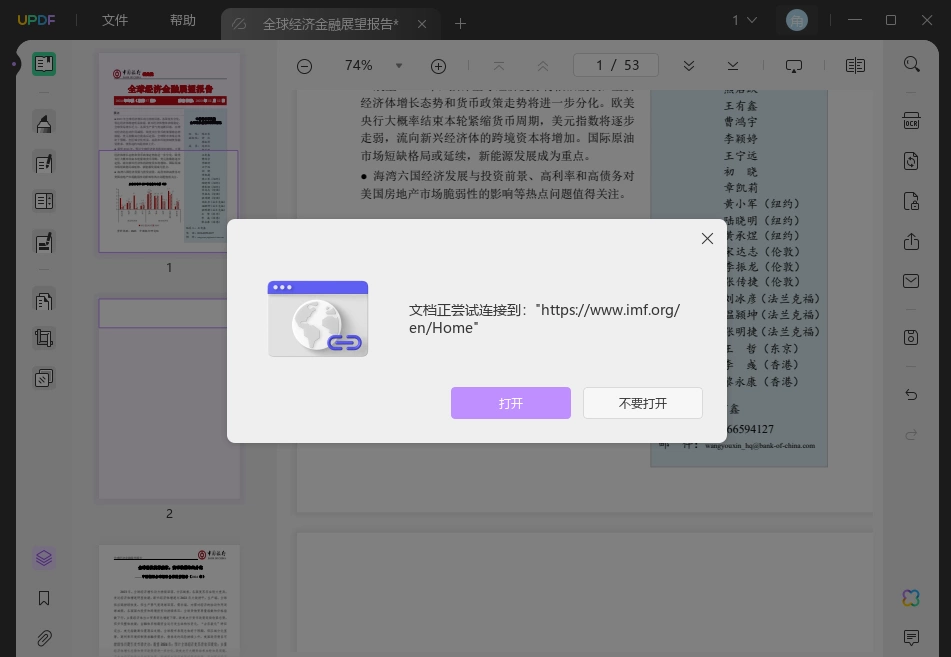Open the search magnifier

point(912,64)
